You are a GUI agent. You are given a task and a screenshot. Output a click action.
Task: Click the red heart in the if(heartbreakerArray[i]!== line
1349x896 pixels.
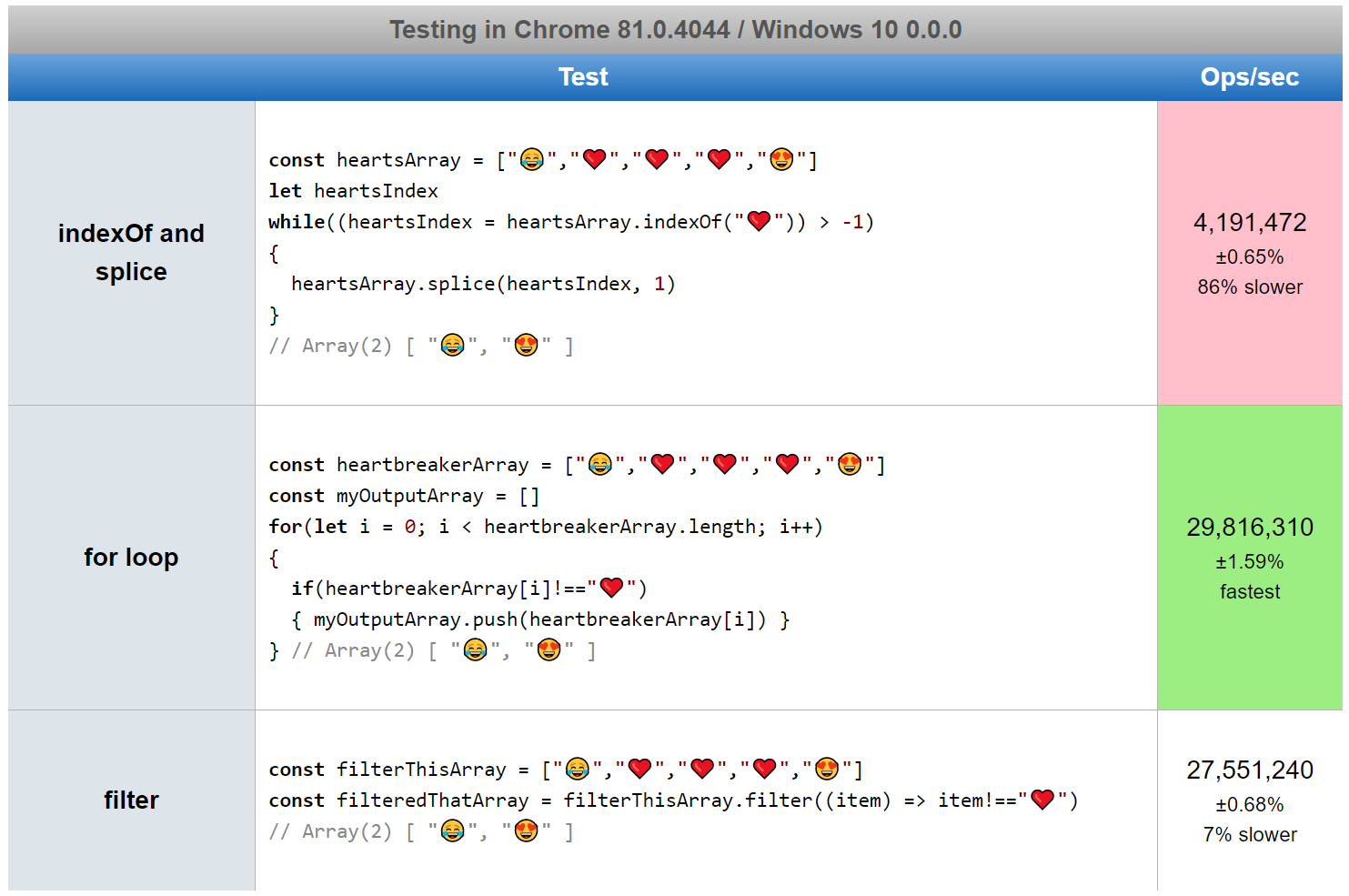pos(611,588)
